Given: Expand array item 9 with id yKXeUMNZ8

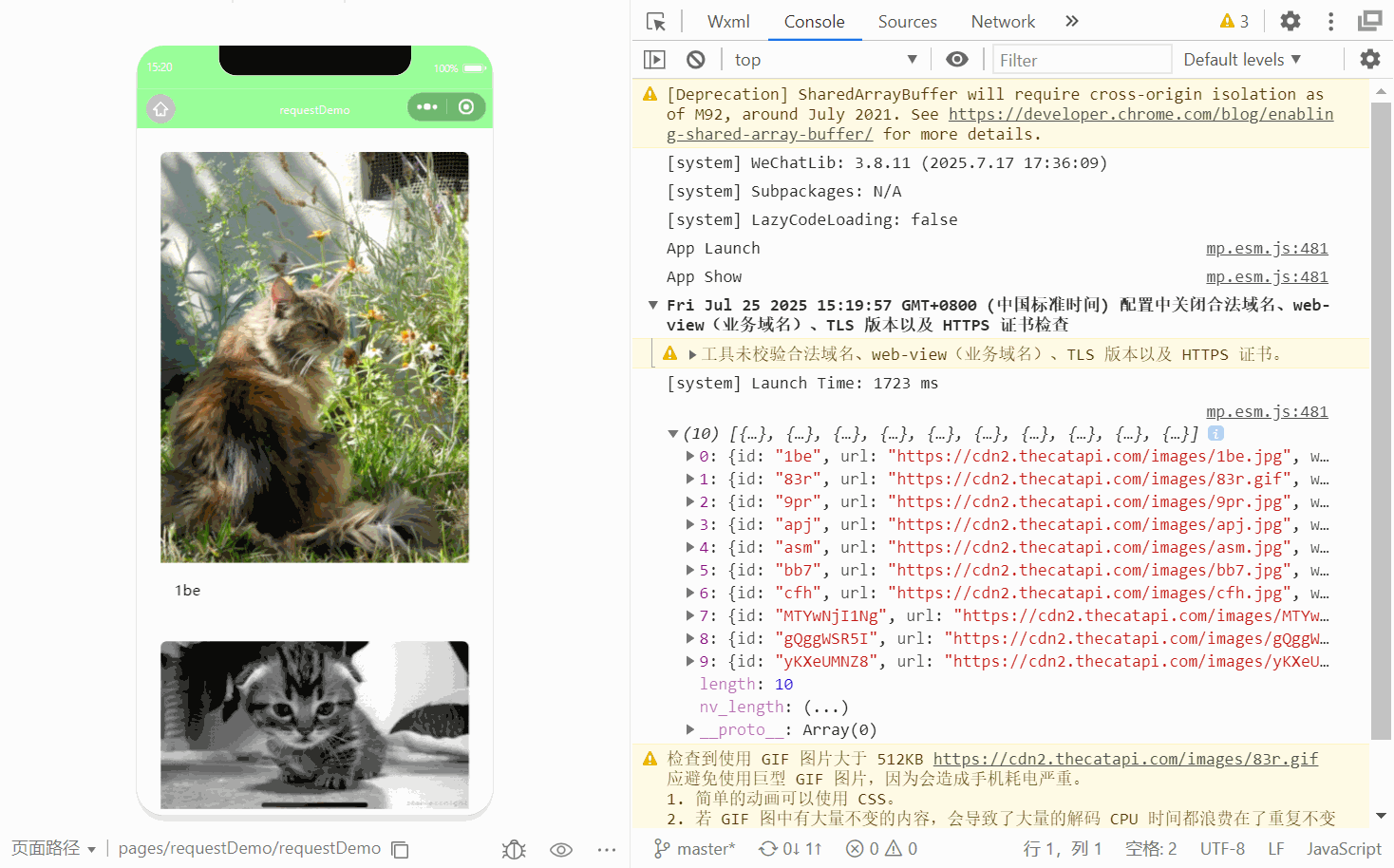Looking at the screenshot, I should [690, 661].
